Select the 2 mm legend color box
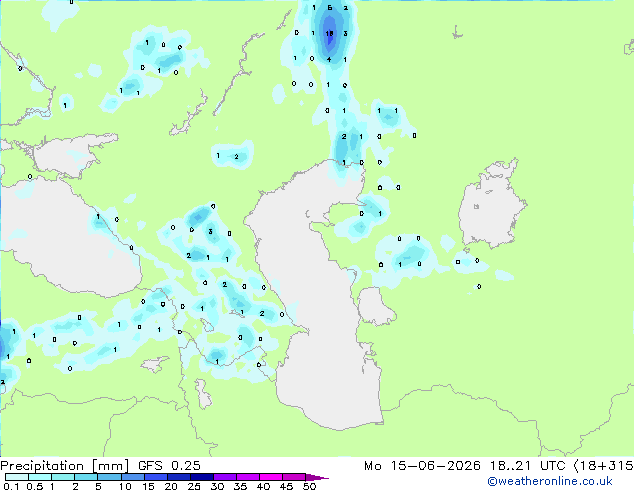Screen dimensions: 634x490 86,477
